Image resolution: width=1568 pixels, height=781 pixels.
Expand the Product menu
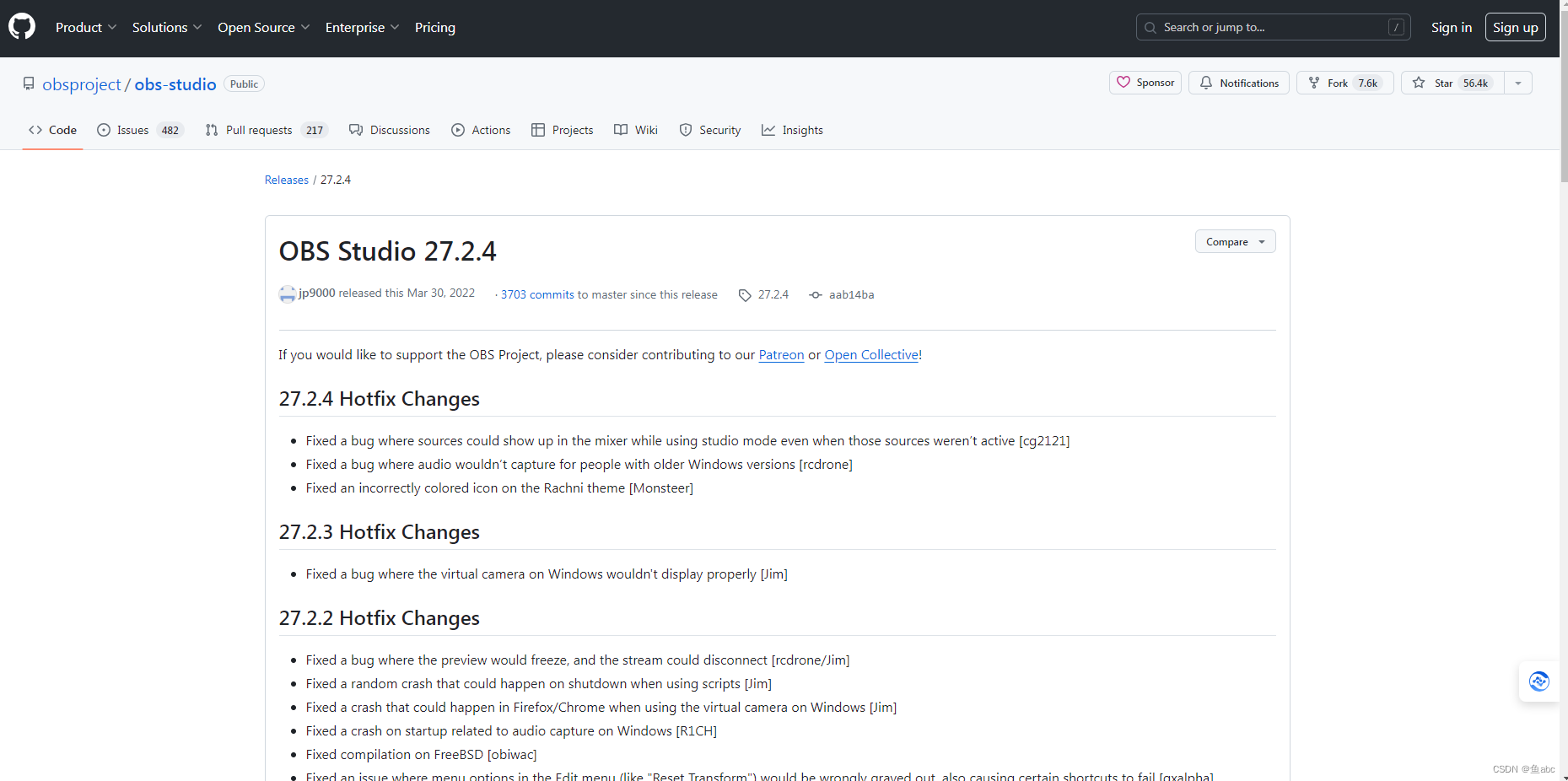point(86,27)
